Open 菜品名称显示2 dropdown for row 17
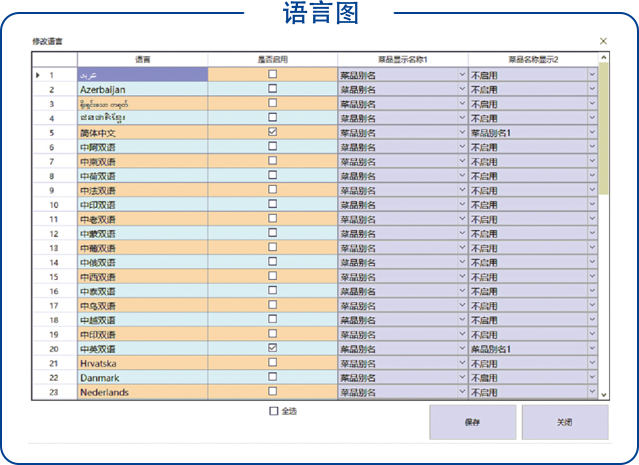 pyautogui.click(x=592, y=305)
